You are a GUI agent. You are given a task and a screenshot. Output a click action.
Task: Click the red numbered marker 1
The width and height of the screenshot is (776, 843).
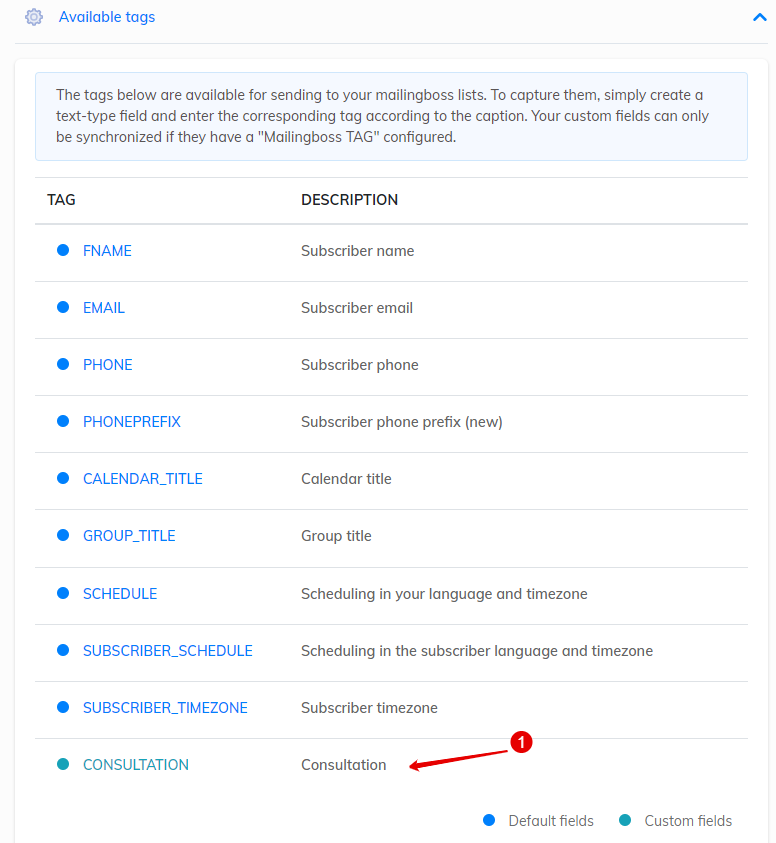[521, 742]
